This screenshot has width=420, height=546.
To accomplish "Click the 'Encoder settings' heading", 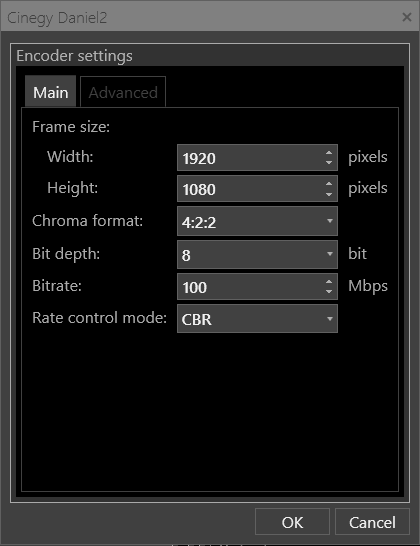I will coord(74,56).
